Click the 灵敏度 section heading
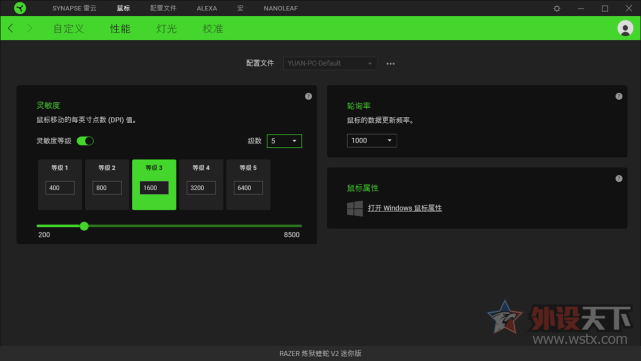The height and width of the screenshot is (361, 641). 48,105
